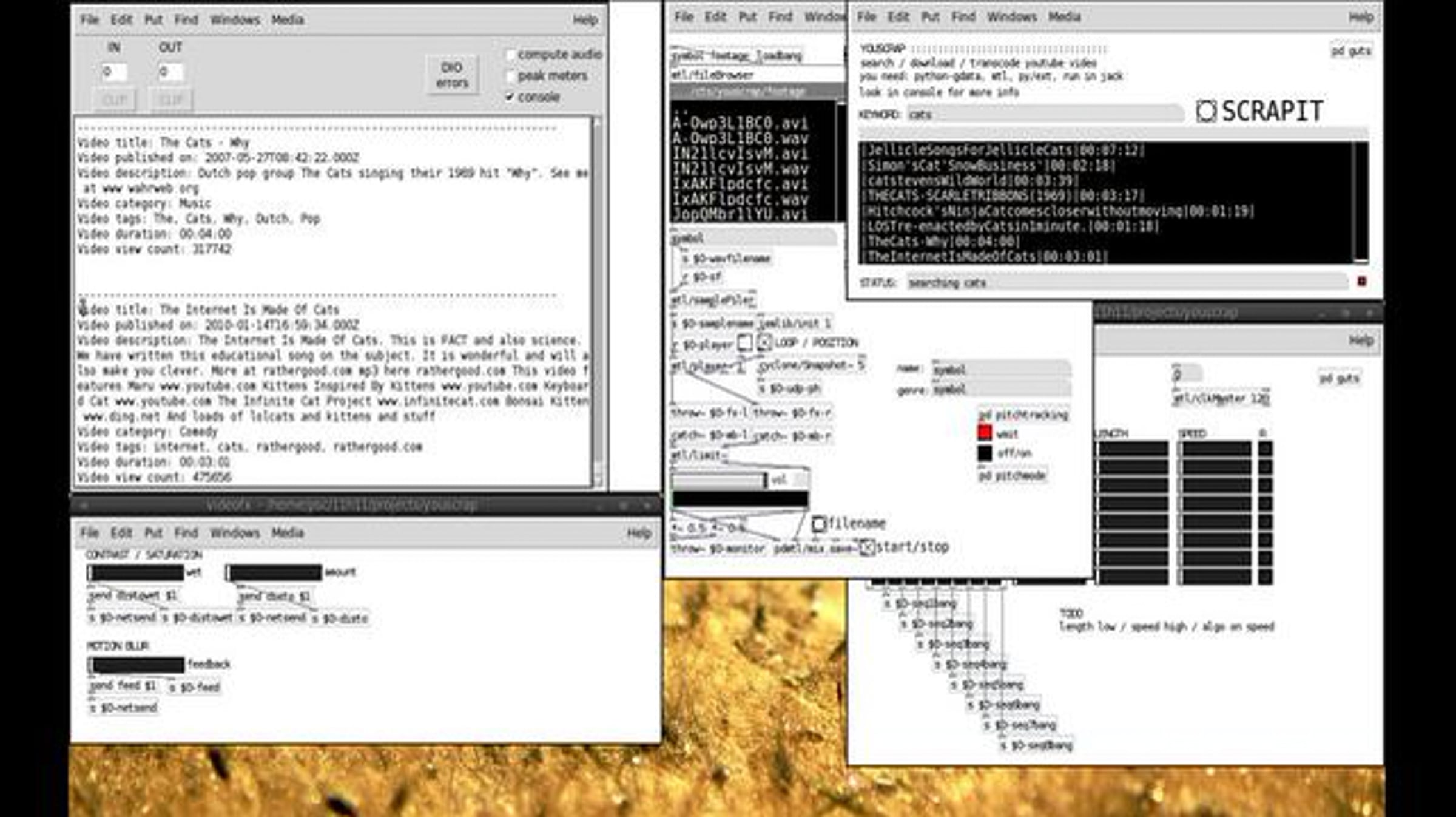Image resolution: width=1456 pixels, height=817 pixels.
Task: Select IxAKFlpdcfc.avi in the file browser
Action: pos(740,185)
